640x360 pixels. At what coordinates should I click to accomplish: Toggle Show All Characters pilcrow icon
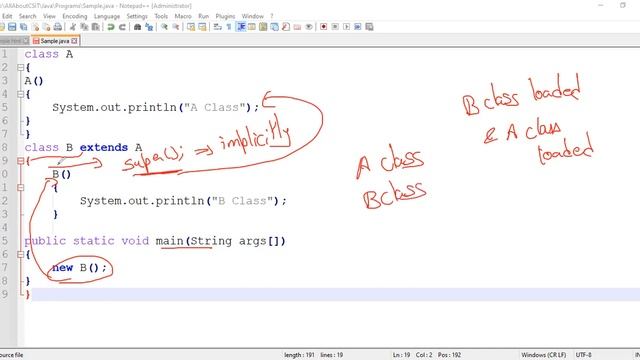[229, 27]
